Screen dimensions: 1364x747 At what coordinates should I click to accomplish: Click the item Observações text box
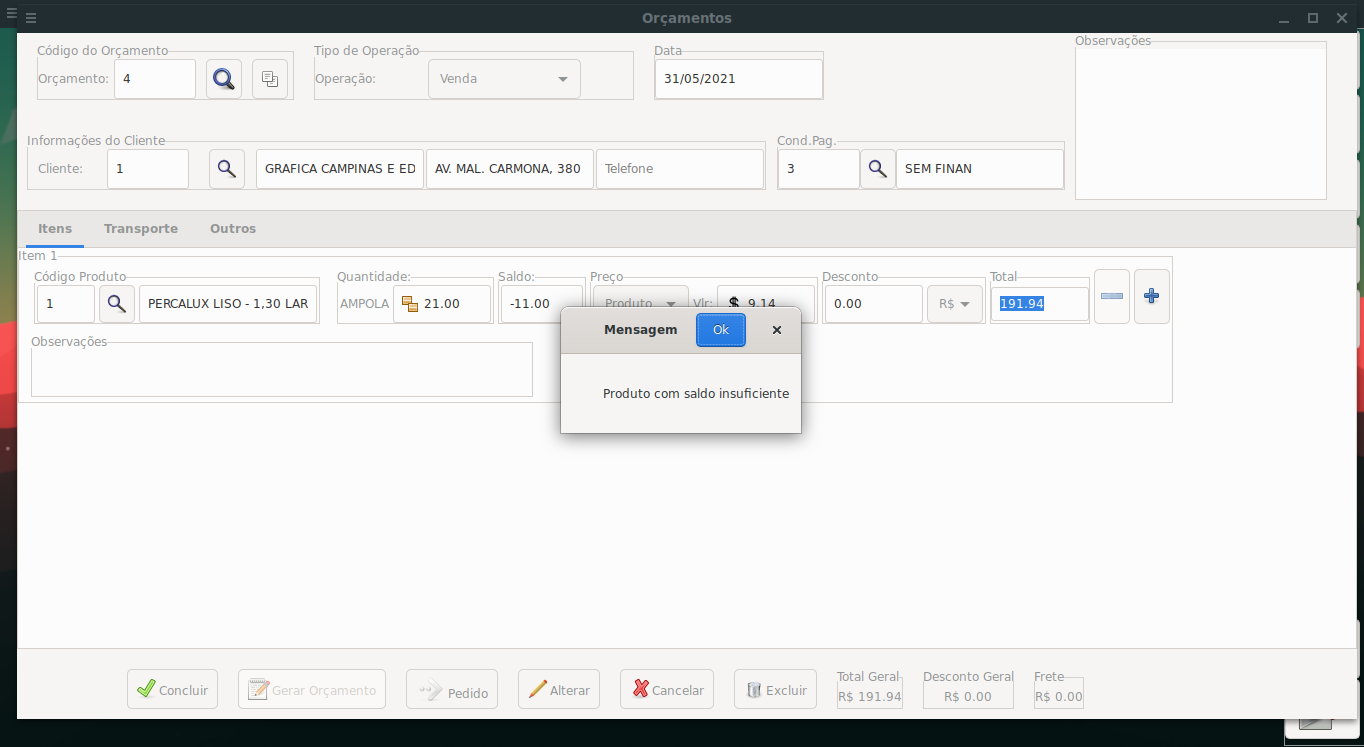[x=282, y=370]
